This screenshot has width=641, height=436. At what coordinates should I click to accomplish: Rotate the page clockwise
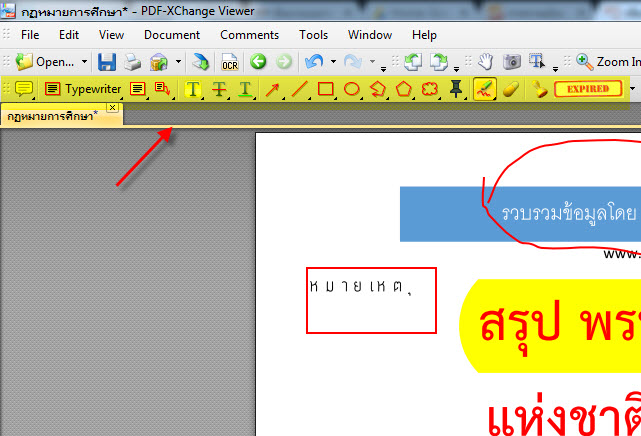pyautogui.click(x=439, y=62)
